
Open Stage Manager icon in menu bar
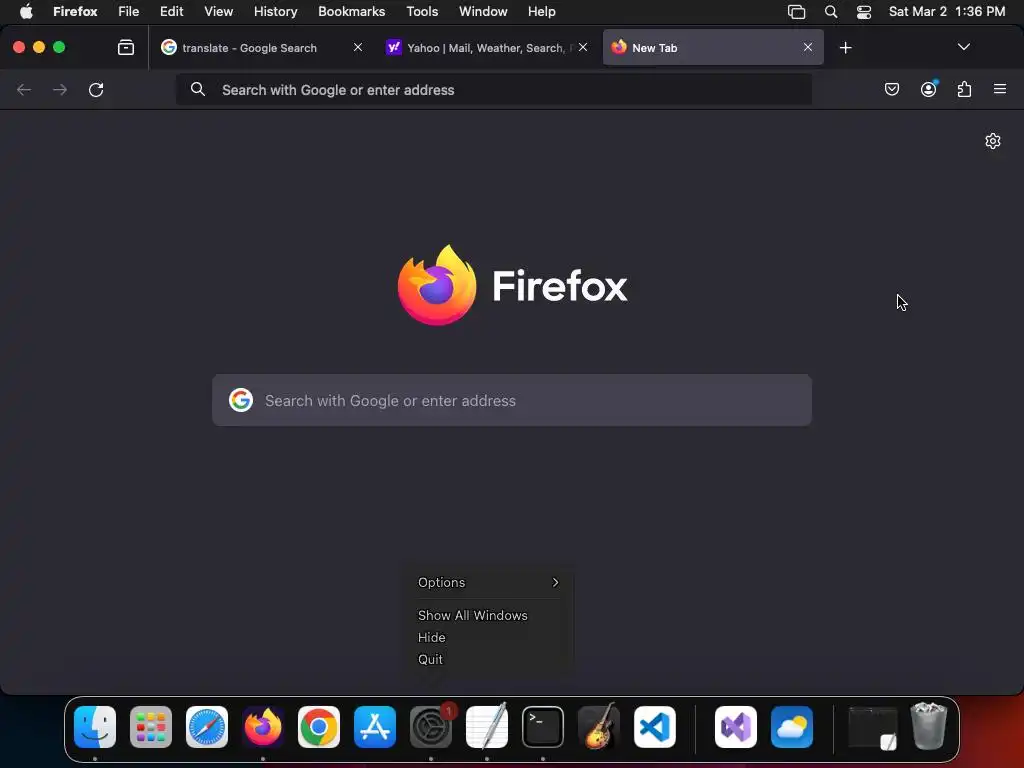tap(796, 12)
